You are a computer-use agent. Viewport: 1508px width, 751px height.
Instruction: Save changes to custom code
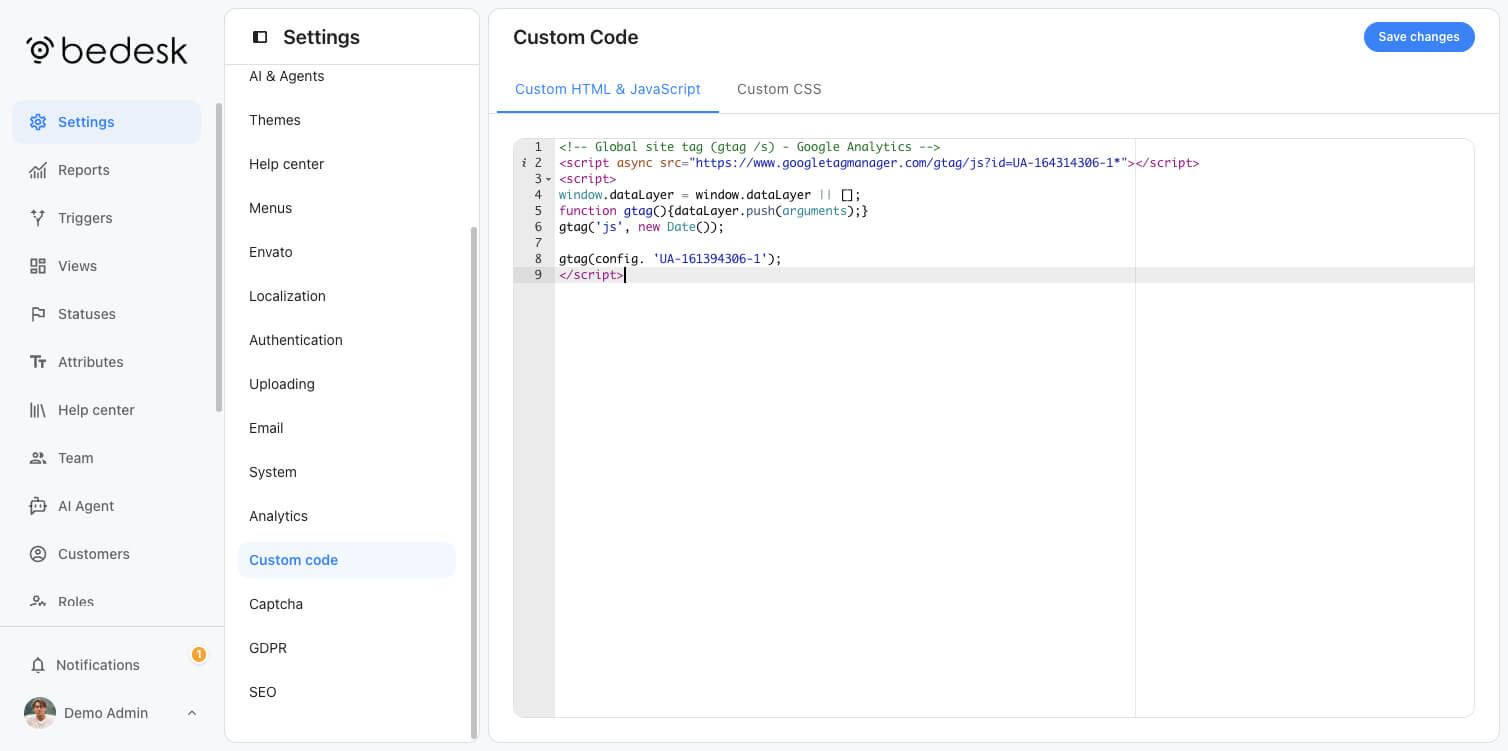1419,37
